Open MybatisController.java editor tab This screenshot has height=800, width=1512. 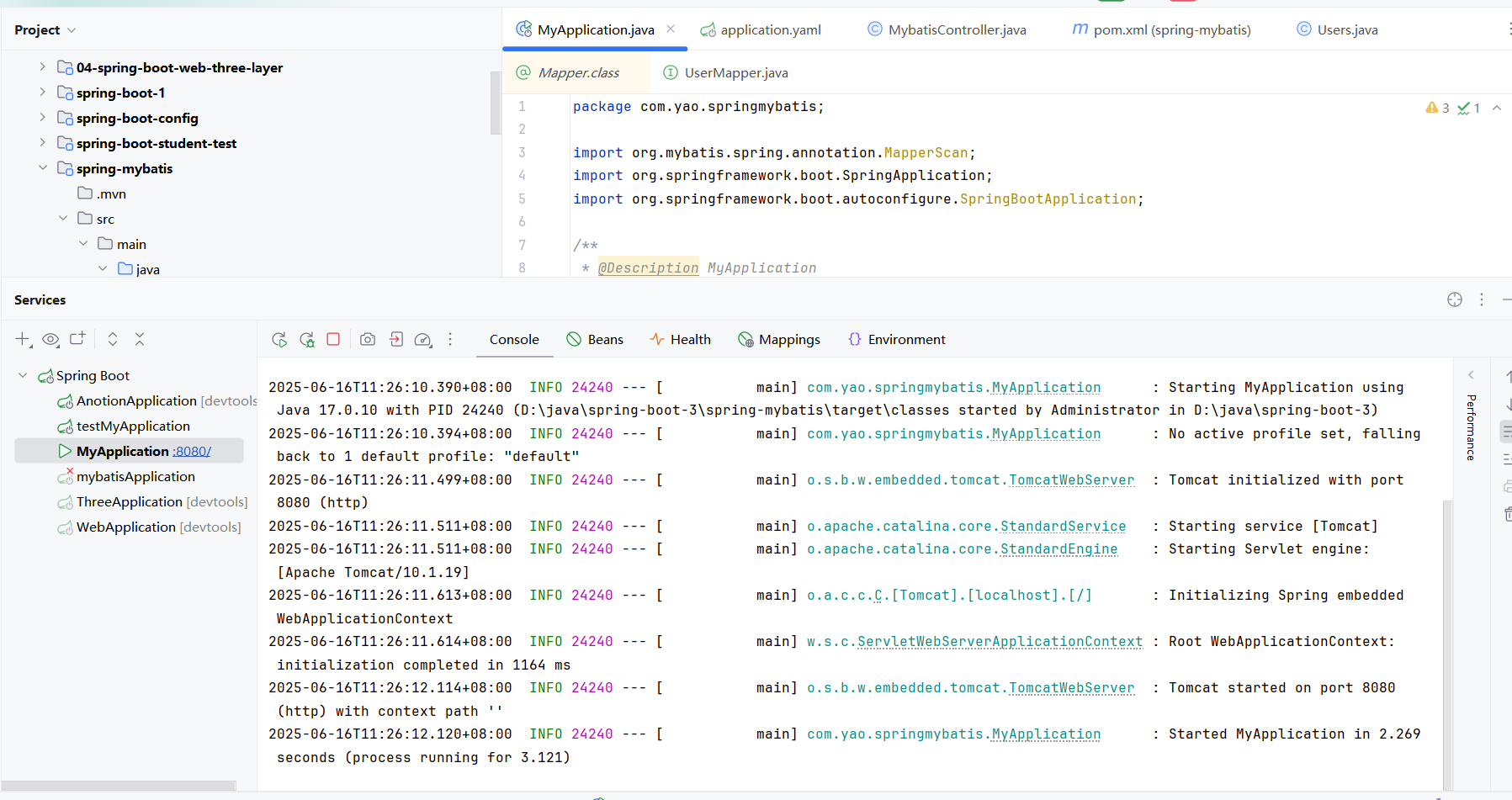[x=947, y=29]
